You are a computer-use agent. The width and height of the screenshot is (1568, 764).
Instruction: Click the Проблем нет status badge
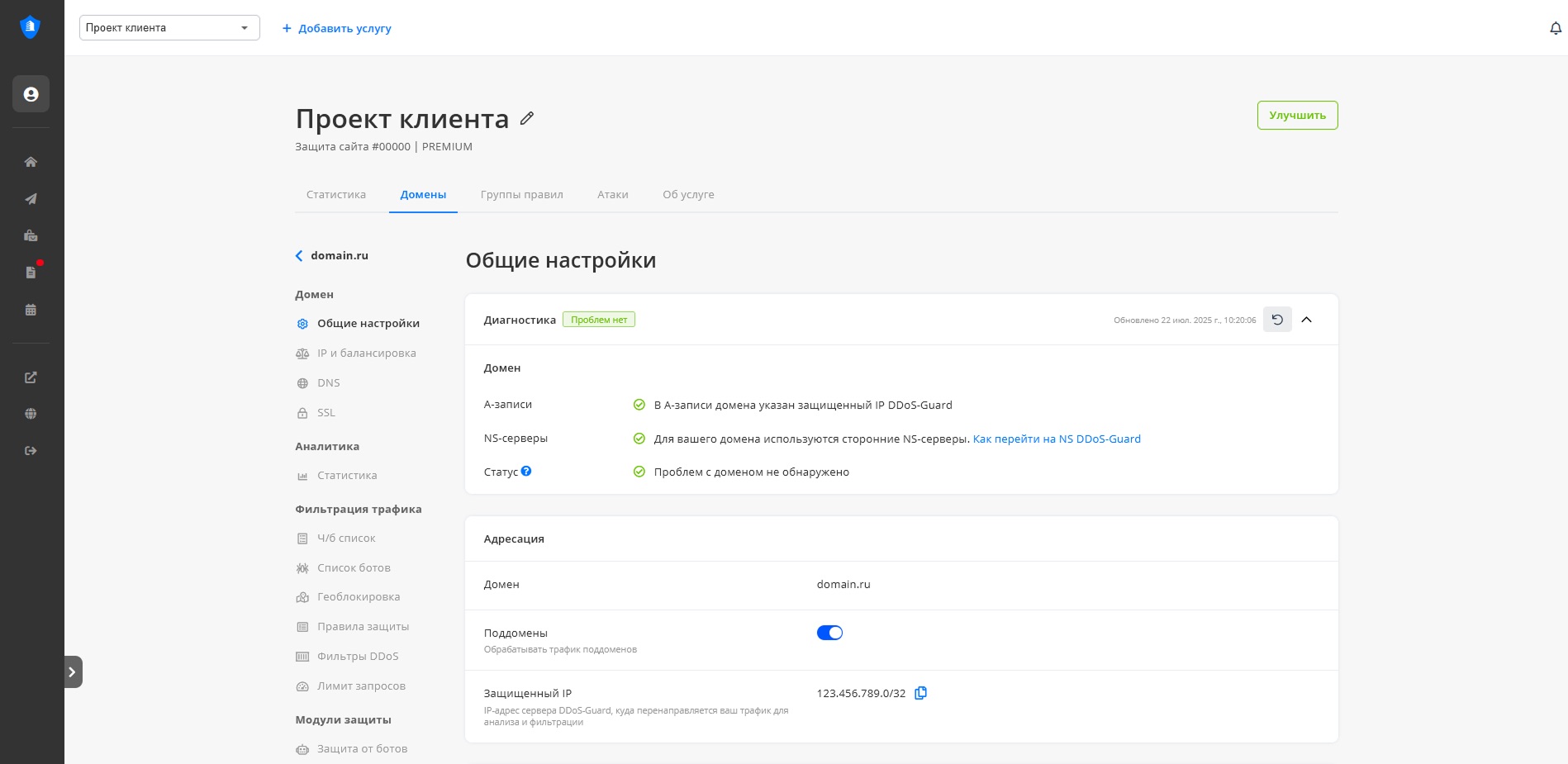(599, 320)
